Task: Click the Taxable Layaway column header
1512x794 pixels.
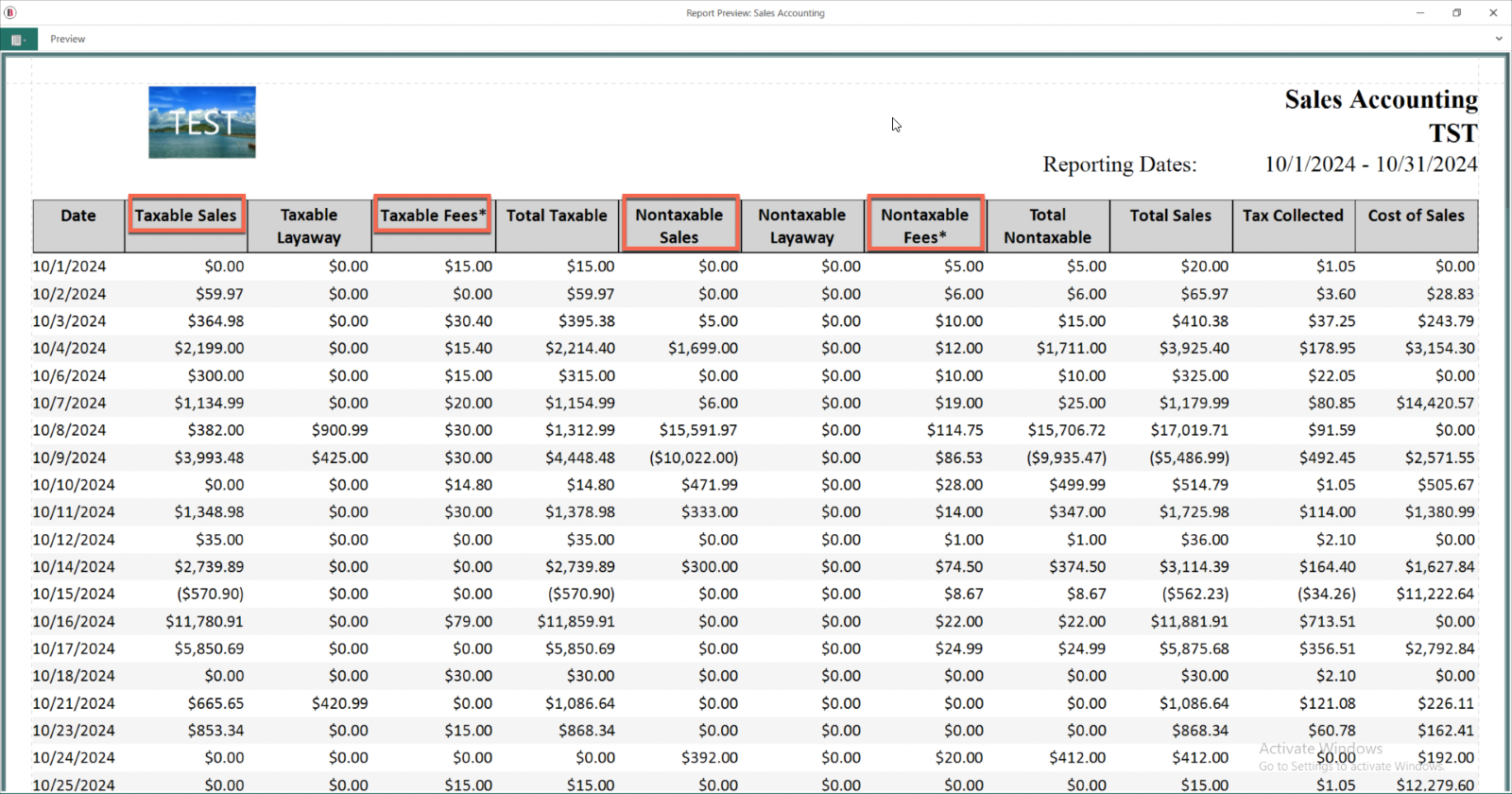Action: (309, 226)
